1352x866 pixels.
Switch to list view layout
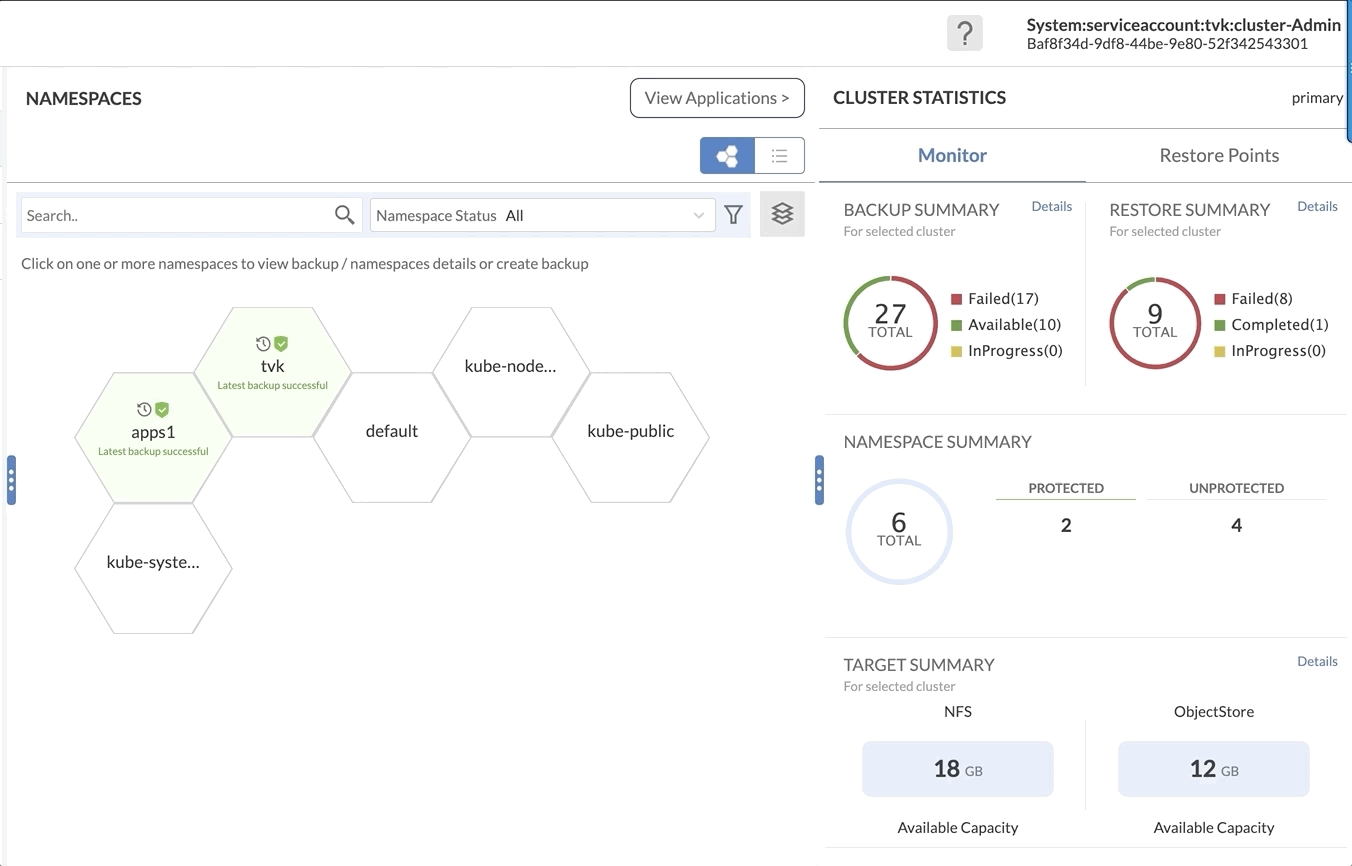tap(779, 156)
